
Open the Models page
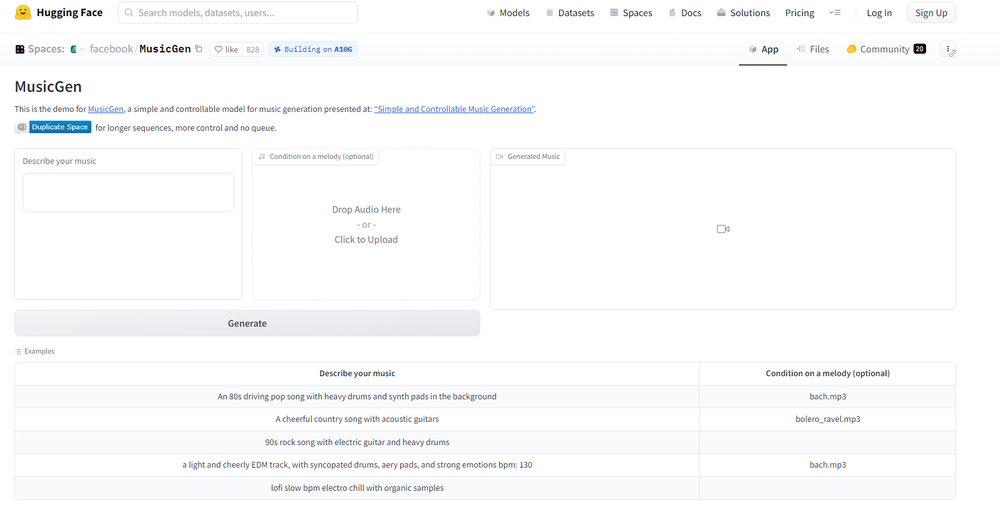(508, 13)
